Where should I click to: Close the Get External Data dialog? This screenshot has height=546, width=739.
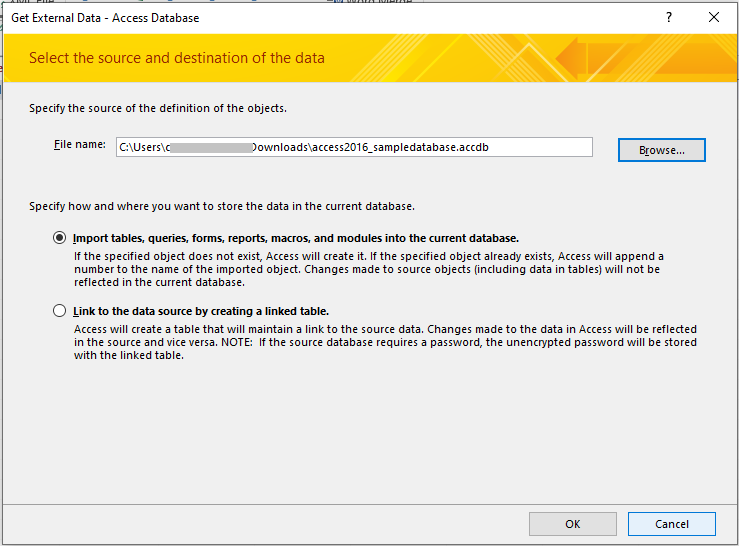click(x=714, y=17)
